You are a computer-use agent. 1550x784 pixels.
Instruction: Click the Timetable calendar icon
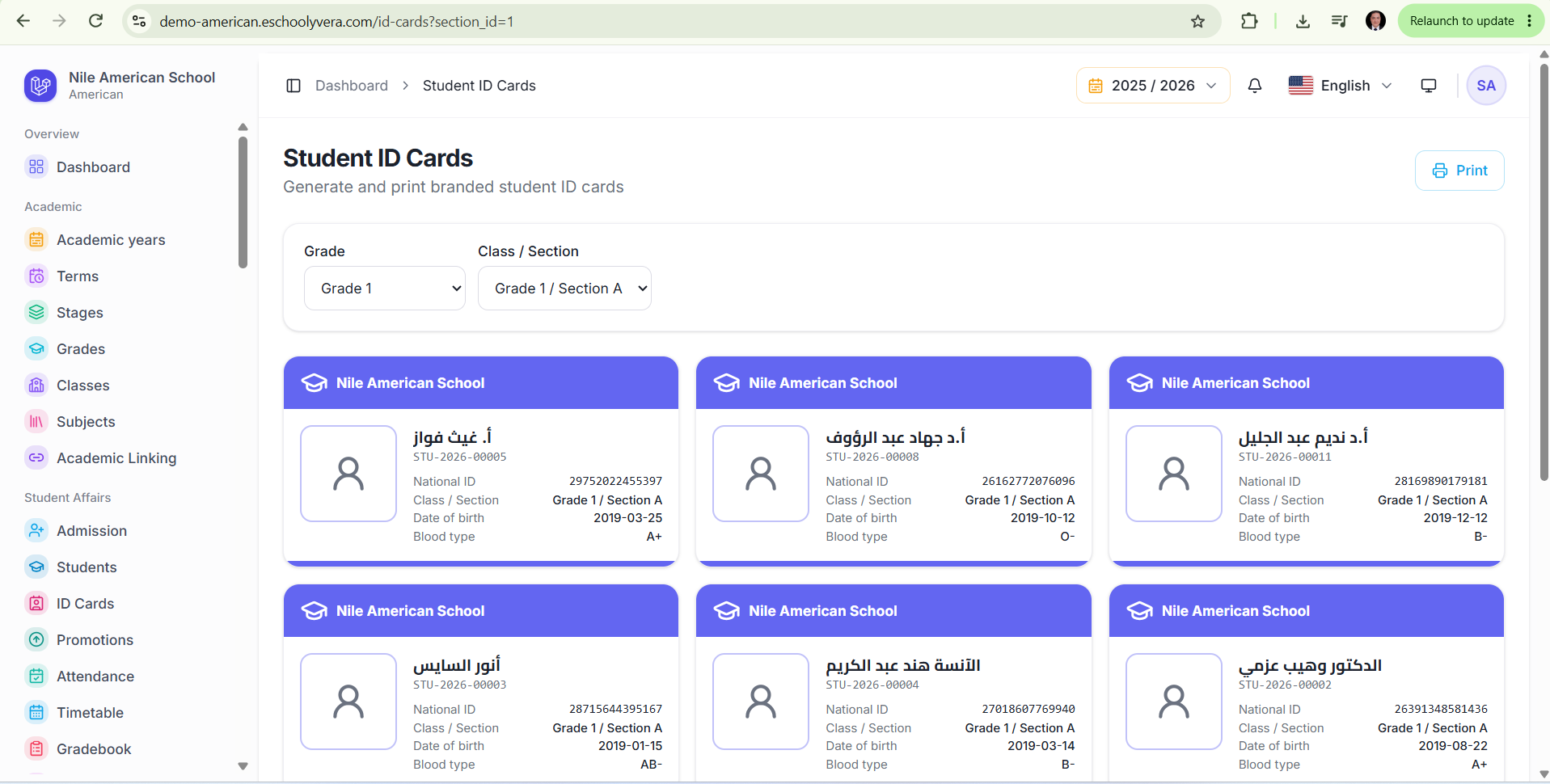click(x=36, y=713)
